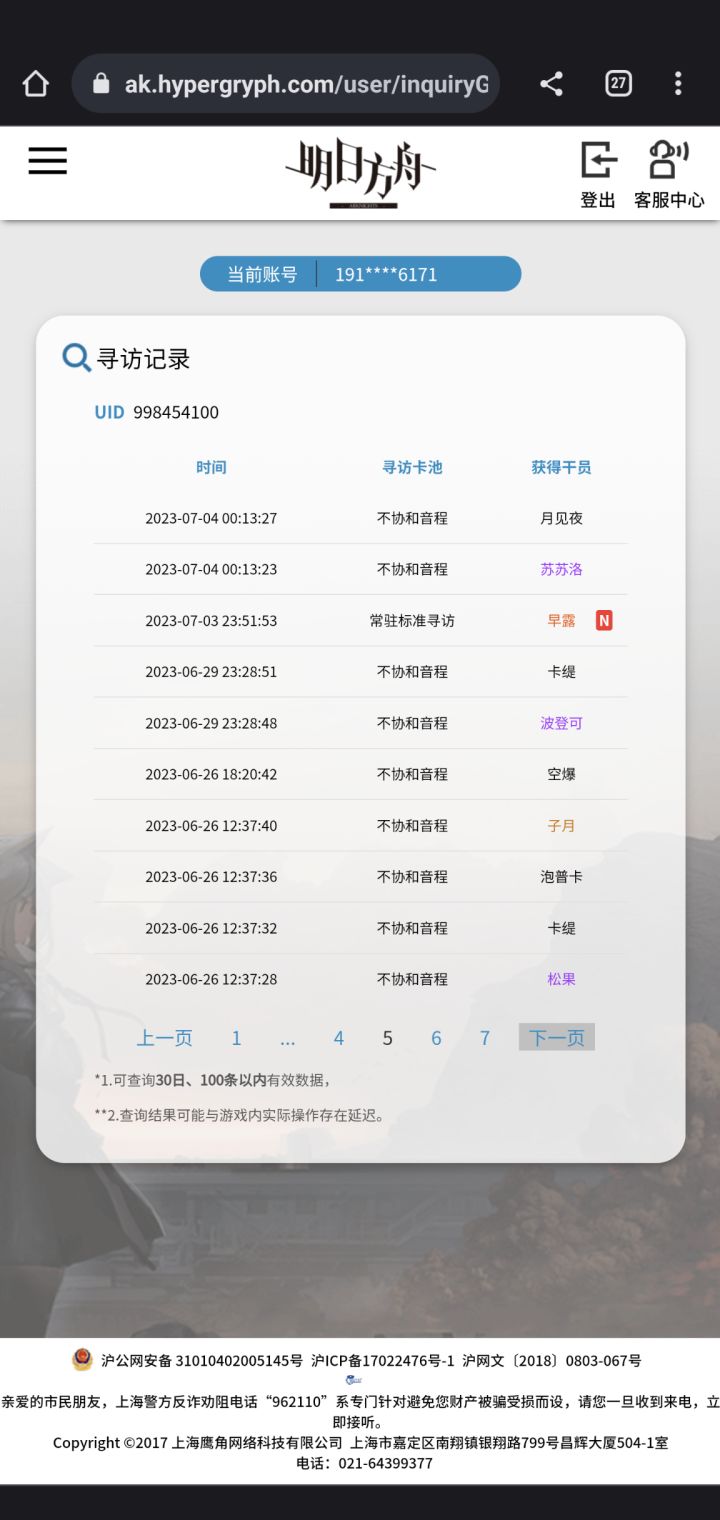Open 客服中心 customer service center

coord(669,175)
